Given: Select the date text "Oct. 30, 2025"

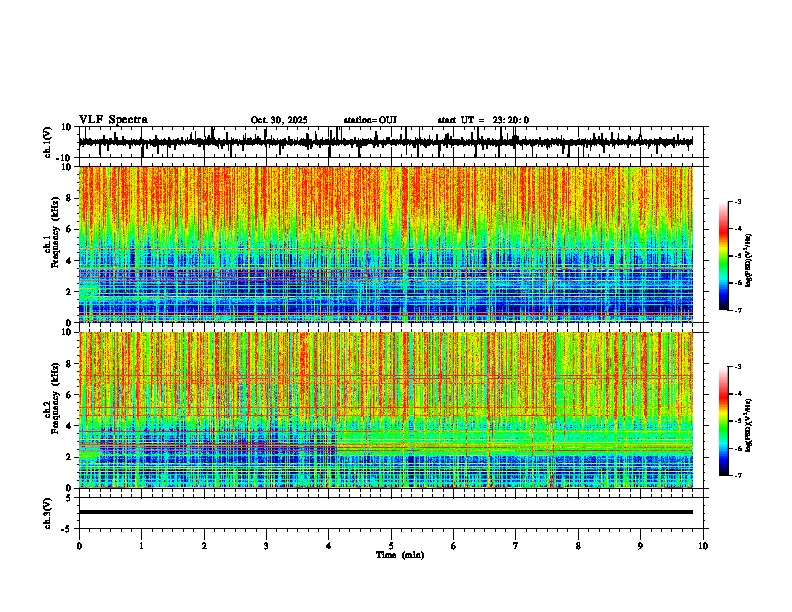Looking at the screenshot, I should click(x=279, y=120).
